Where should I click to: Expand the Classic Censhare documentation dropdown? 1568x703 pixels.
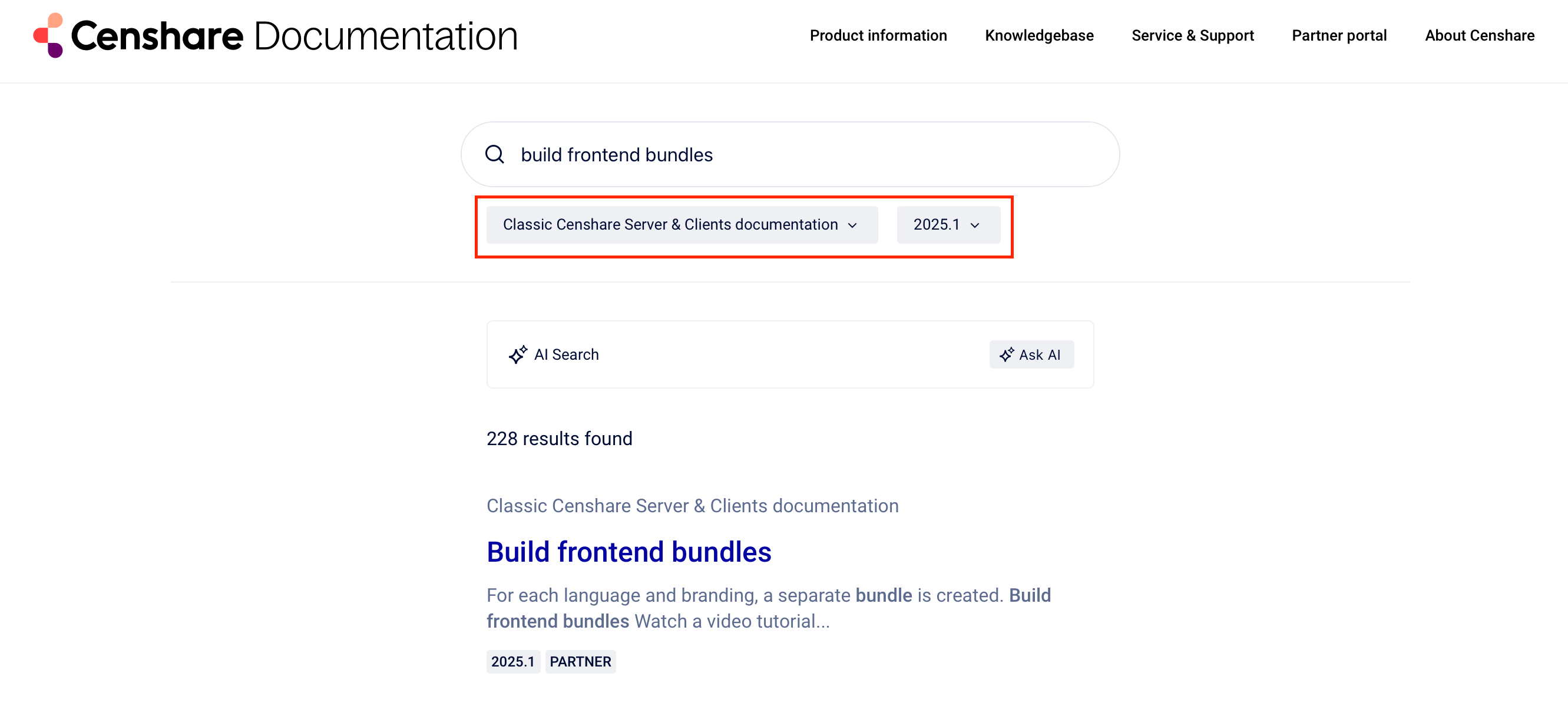click(681, 224)
